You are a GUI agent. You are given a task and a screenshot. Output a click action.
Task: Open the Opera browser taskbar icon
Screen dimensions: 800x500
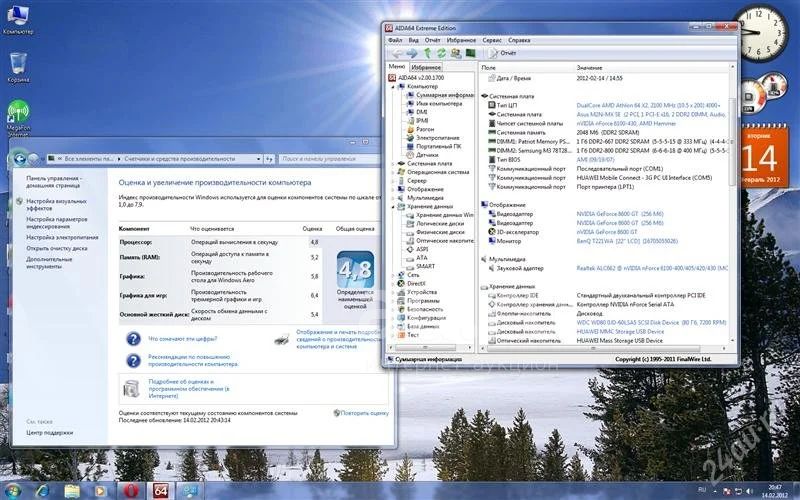pyautogui.click(x=131, y=491)
